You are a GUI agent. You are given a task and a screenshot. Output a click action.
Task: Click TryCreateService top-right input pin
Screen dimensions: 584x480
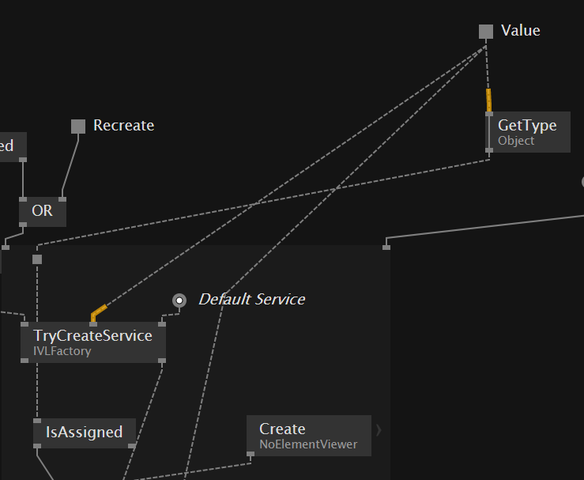click(162, 324)
